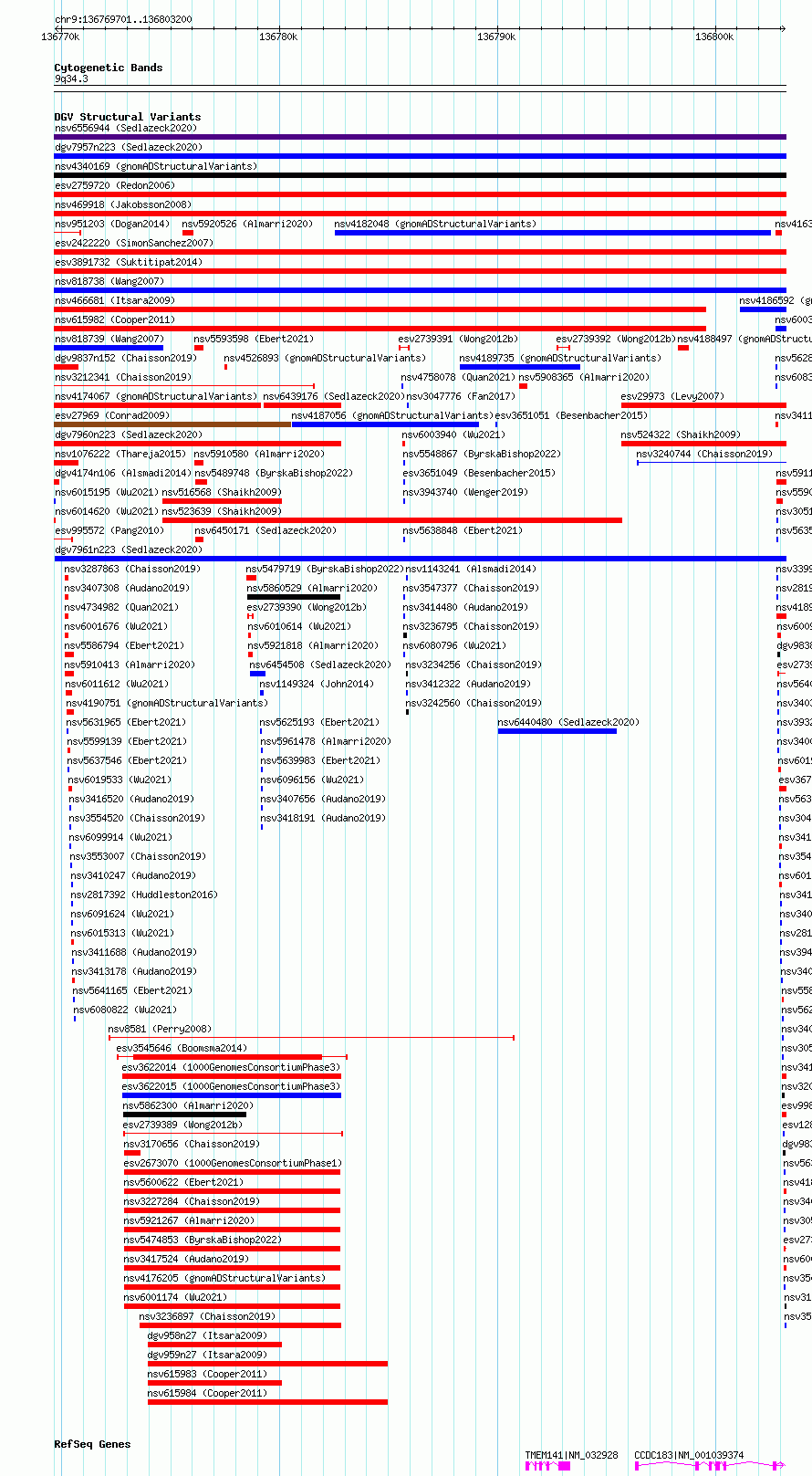The width and height of the screenshot is (812, 1476).
Task: Click the nsv6439176 (Sedlazeck2020) label
Action: 334,396
